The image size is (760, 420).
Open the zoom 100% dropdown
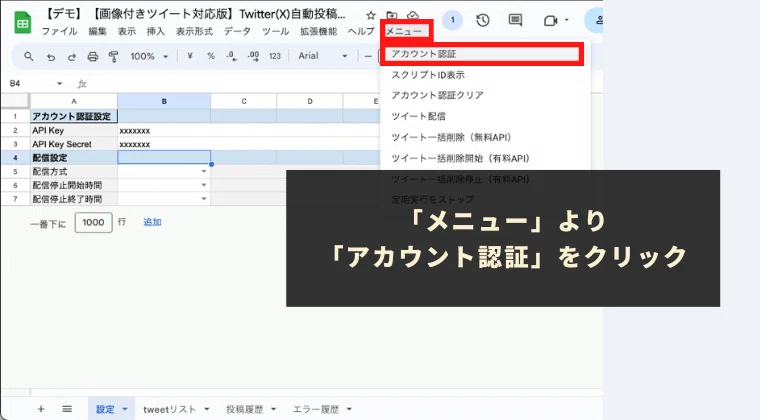click(x=149, y=56)
